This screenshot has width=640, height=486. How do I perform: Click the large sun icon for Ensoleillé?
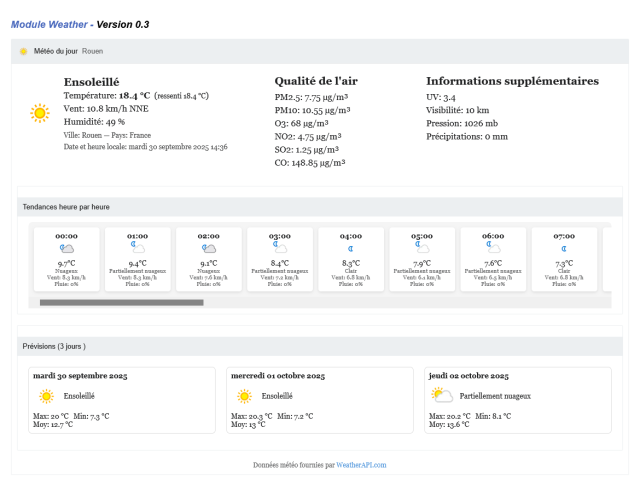pos(40,113)
